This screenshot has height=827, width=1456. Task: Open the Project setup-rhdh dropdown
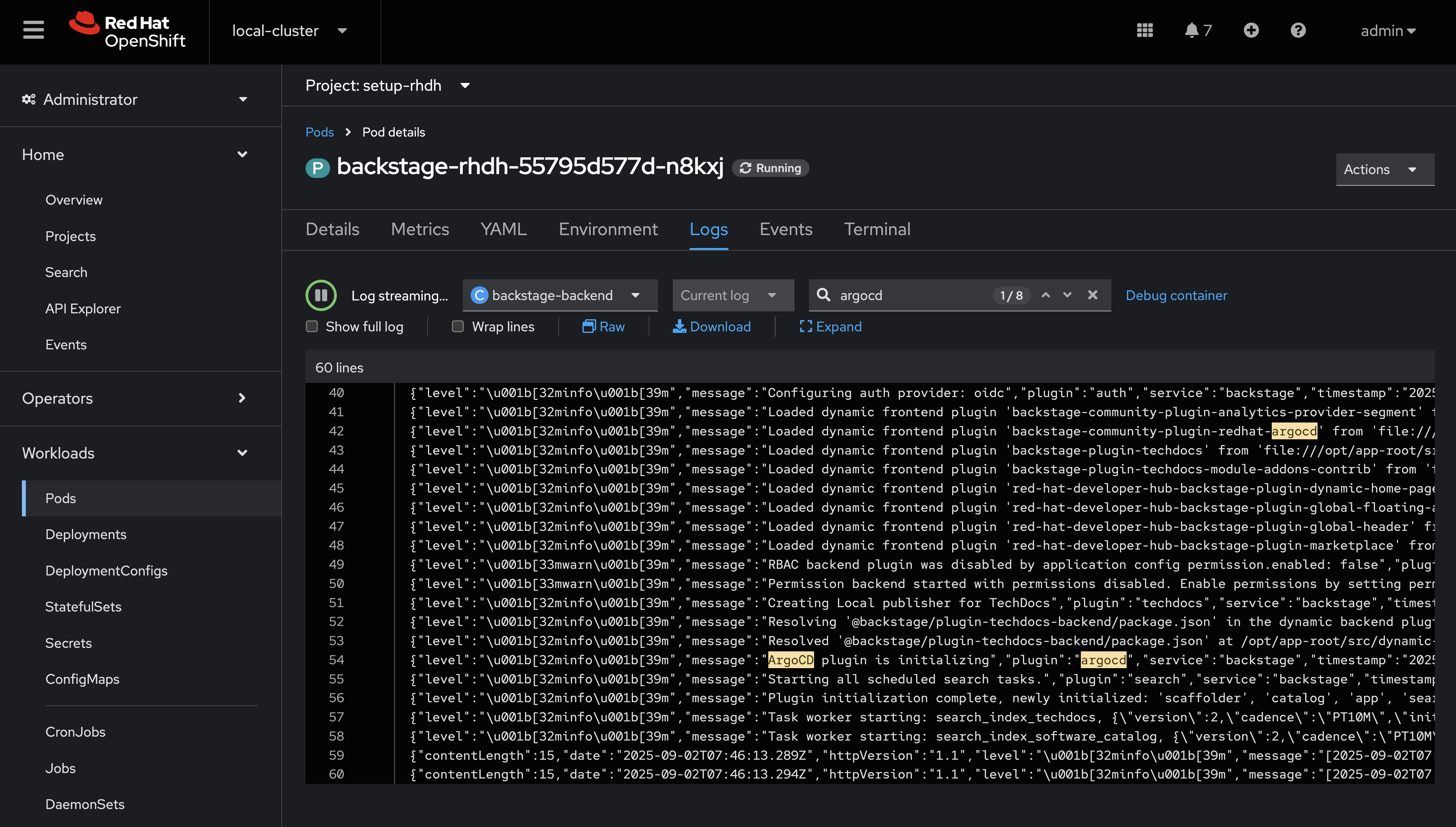[x=387, y=86]
